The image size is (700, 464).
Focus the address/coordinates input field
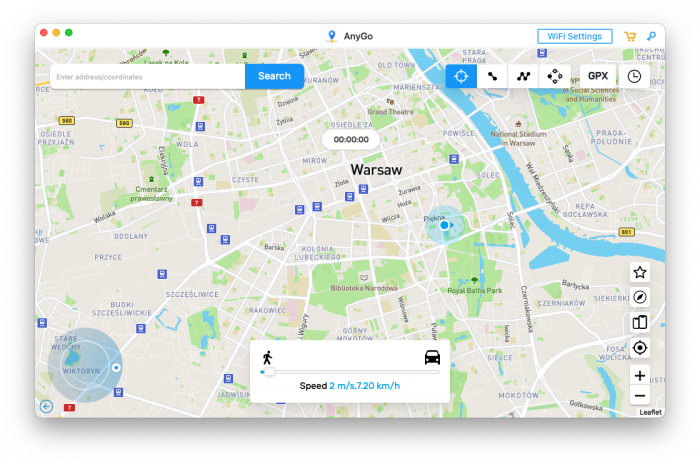148,77
